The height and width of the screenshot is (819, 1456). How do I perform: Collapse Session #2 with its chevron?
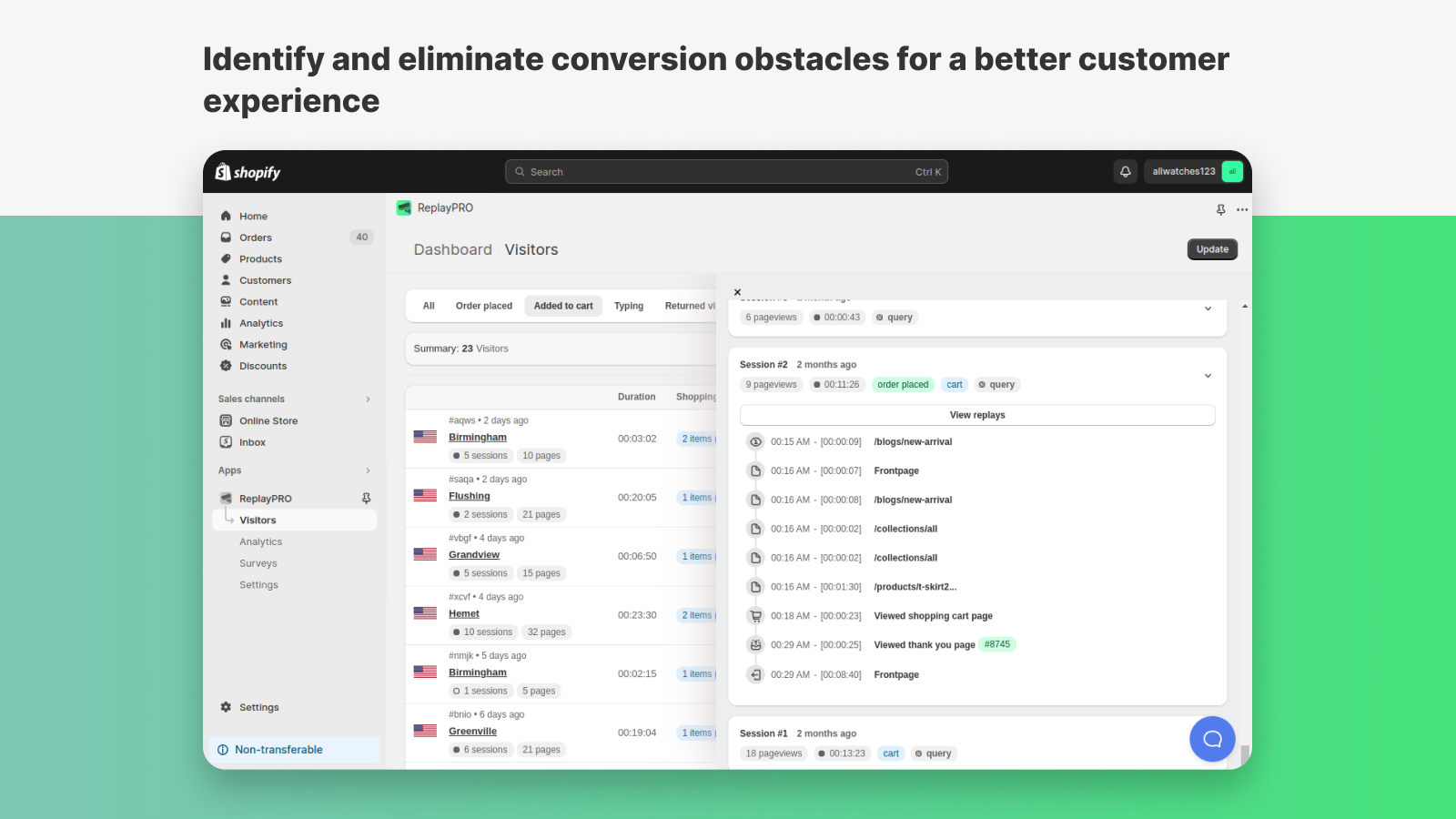1208,375
